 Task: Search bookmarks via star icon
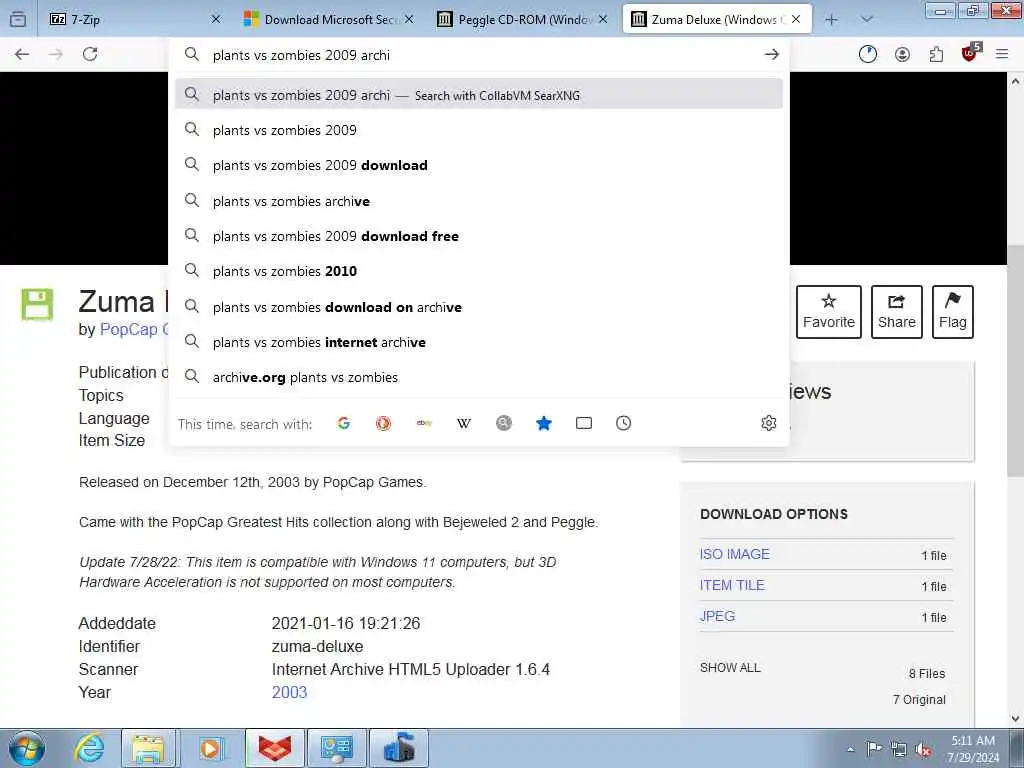(543, 423)
